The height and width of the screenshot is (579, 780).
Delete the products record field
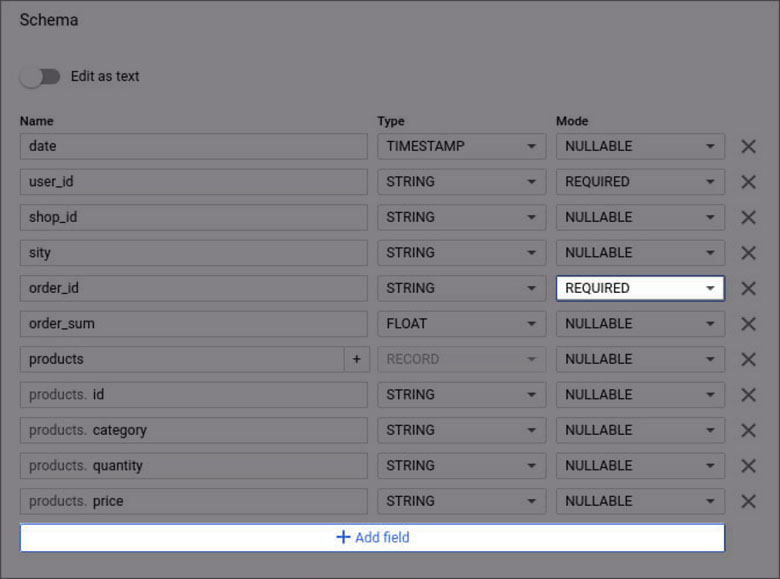coord(748,359)
